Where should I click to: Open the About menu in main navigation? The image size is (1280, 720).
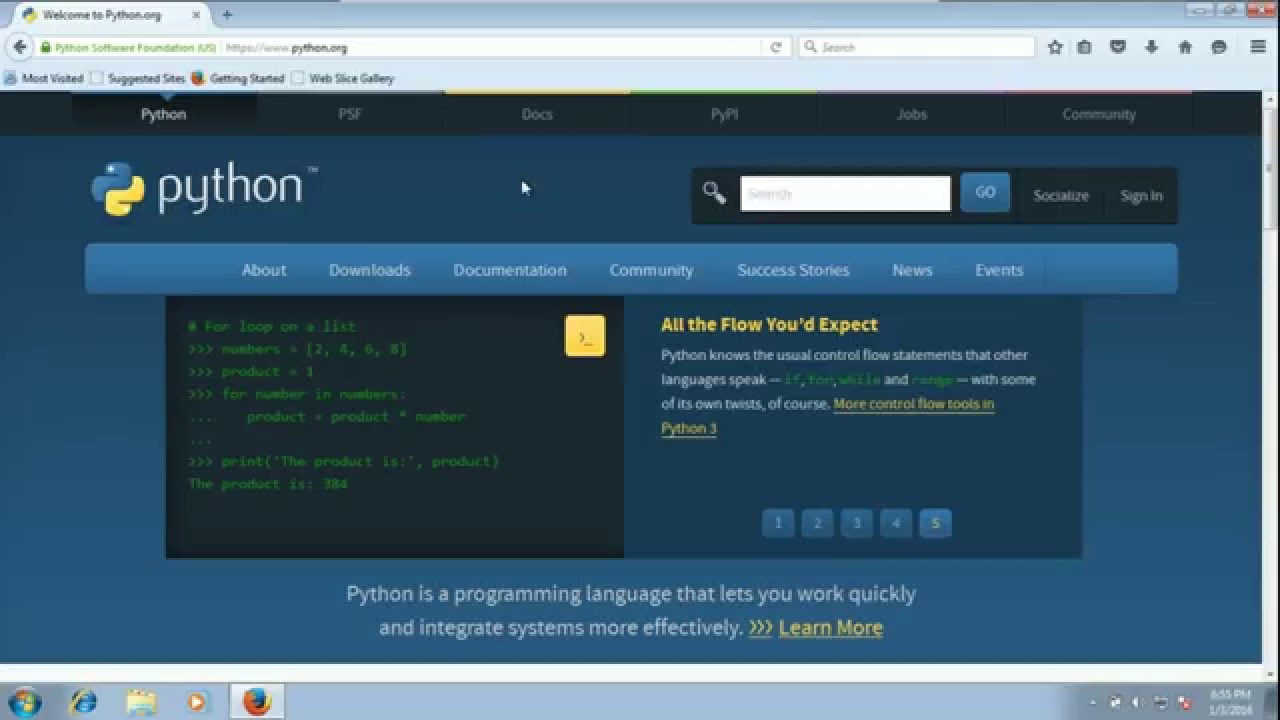click(264, 270)
